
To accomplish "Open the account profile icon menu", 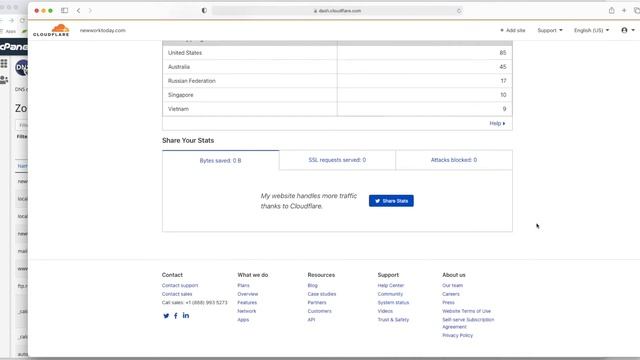I will [627, 30].
